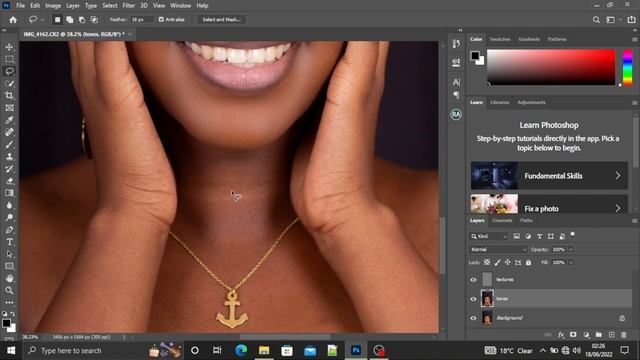Click the hue spectrum slider

click(628, 68)
